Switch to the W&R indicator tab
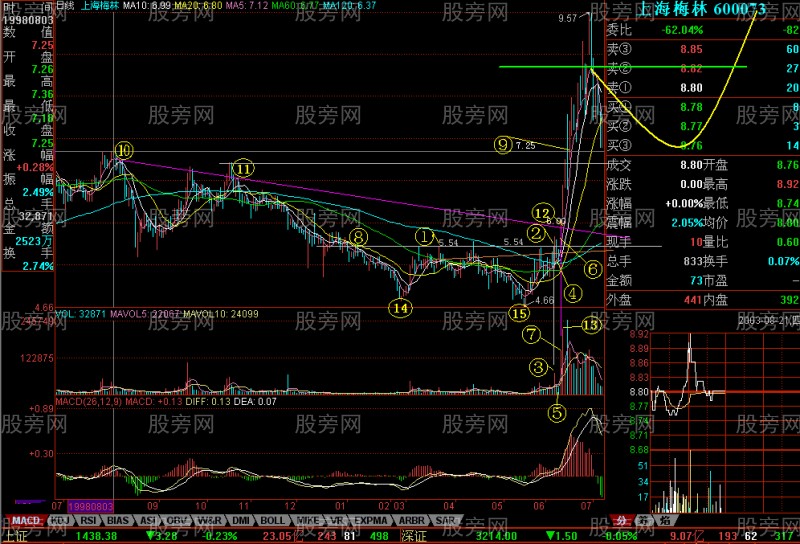This screenshot has width=800, height=544. (210, 521)
